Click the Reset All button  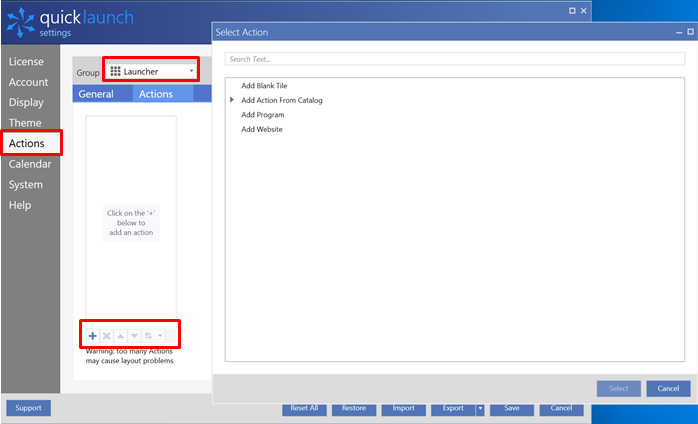[304, 408]
